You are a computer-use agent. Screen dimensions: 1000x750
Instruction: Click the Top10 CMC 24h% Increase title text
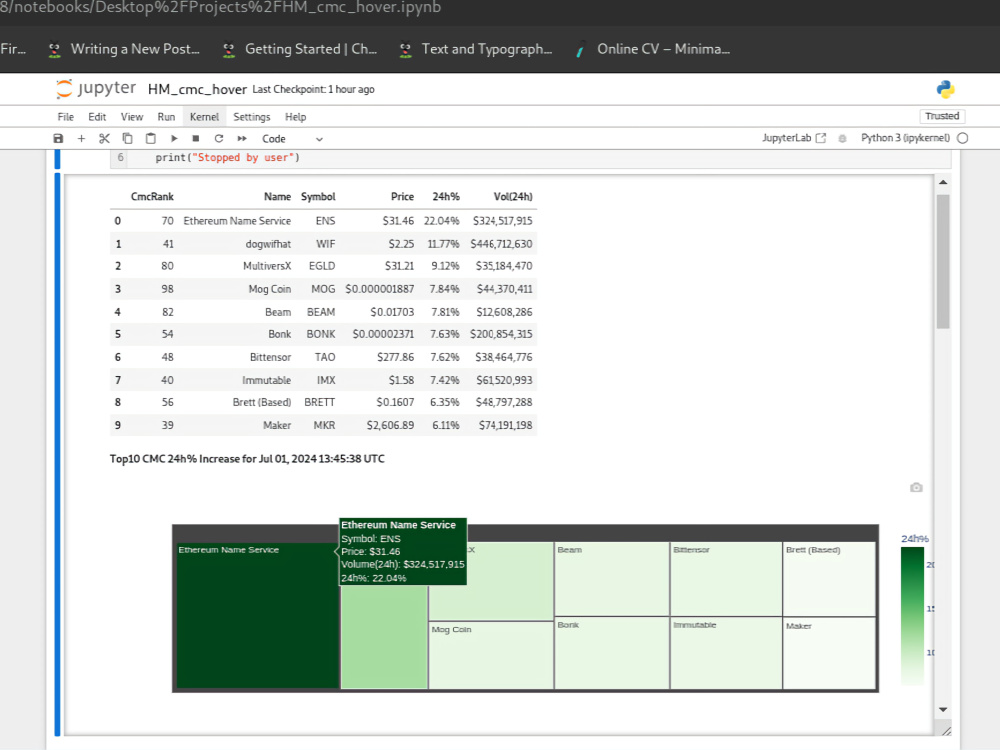pos(247,459)
